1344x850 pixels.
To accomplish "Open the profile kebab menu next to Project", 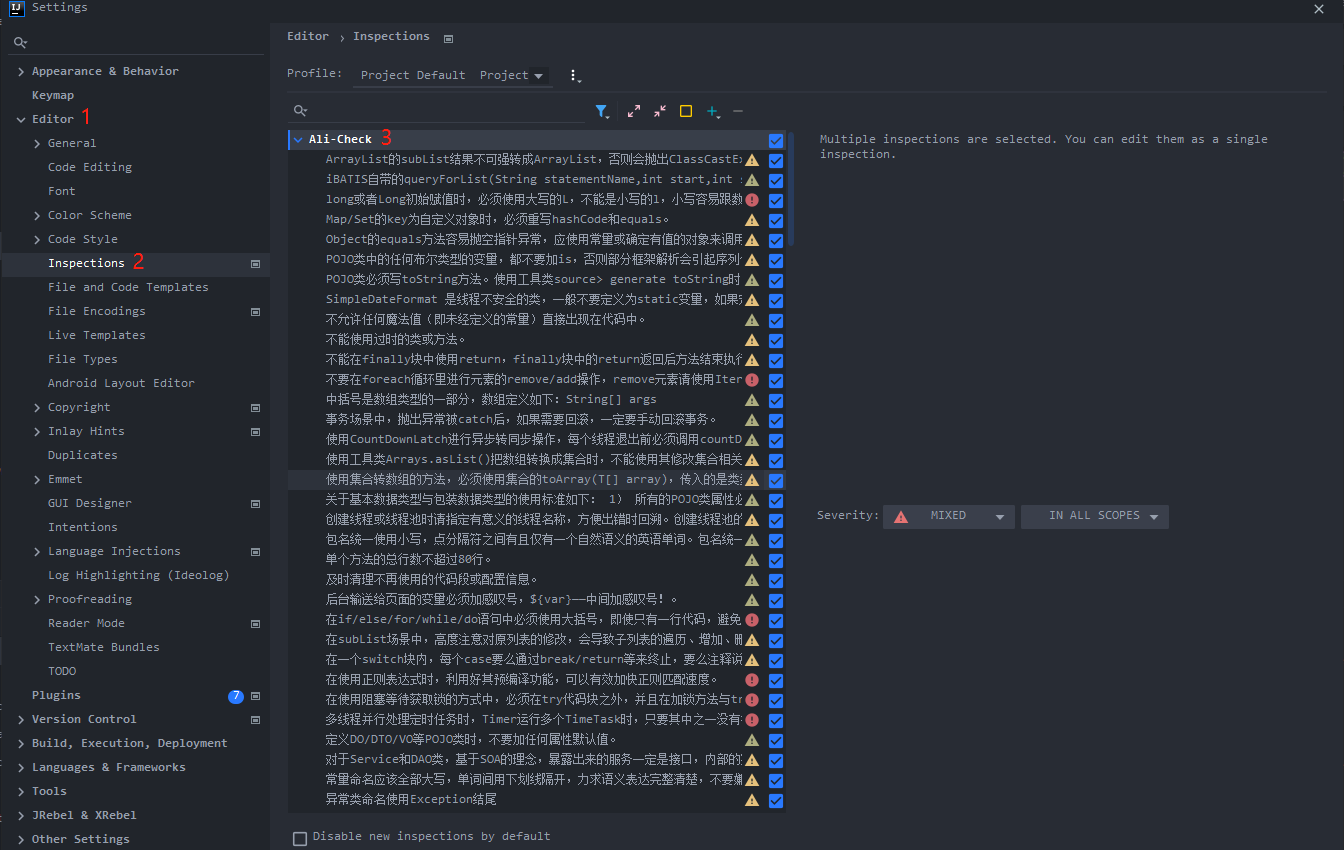I will [x=574, y=76].
